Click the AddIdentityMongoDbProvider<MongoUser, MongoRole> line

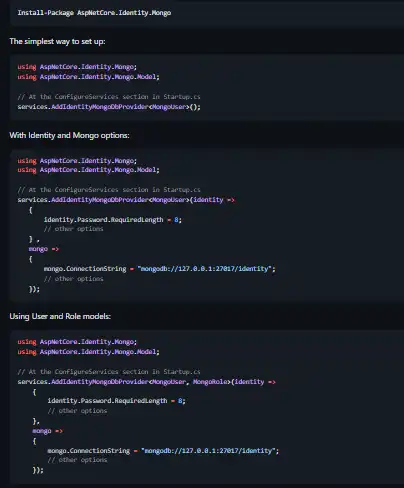point(147,382)
